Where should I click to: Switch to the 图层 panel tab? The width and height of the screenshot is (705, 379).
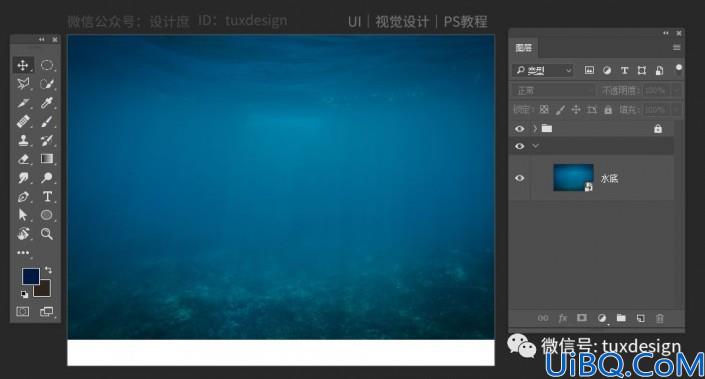523,48
